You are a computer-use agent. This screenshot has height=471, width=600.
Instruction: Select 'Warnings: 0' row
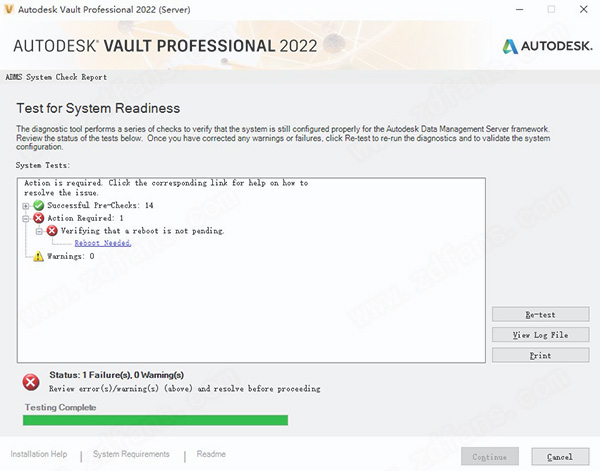click(70, 256)
